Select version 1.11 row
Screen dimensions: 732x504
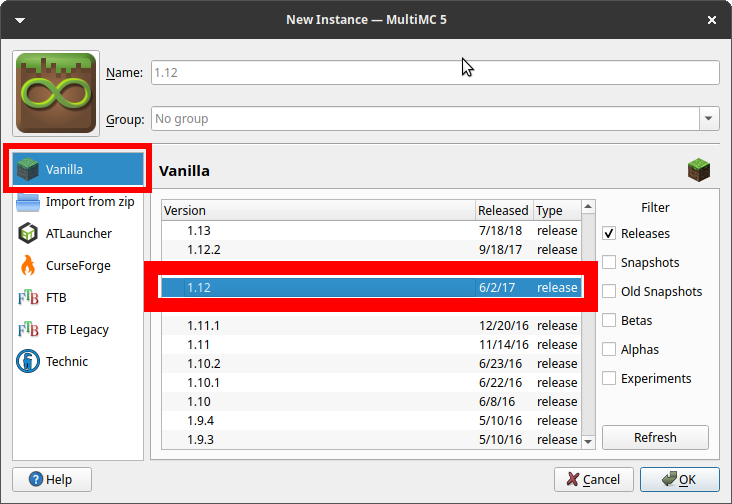pyautogui.click(x=372, y=344)
